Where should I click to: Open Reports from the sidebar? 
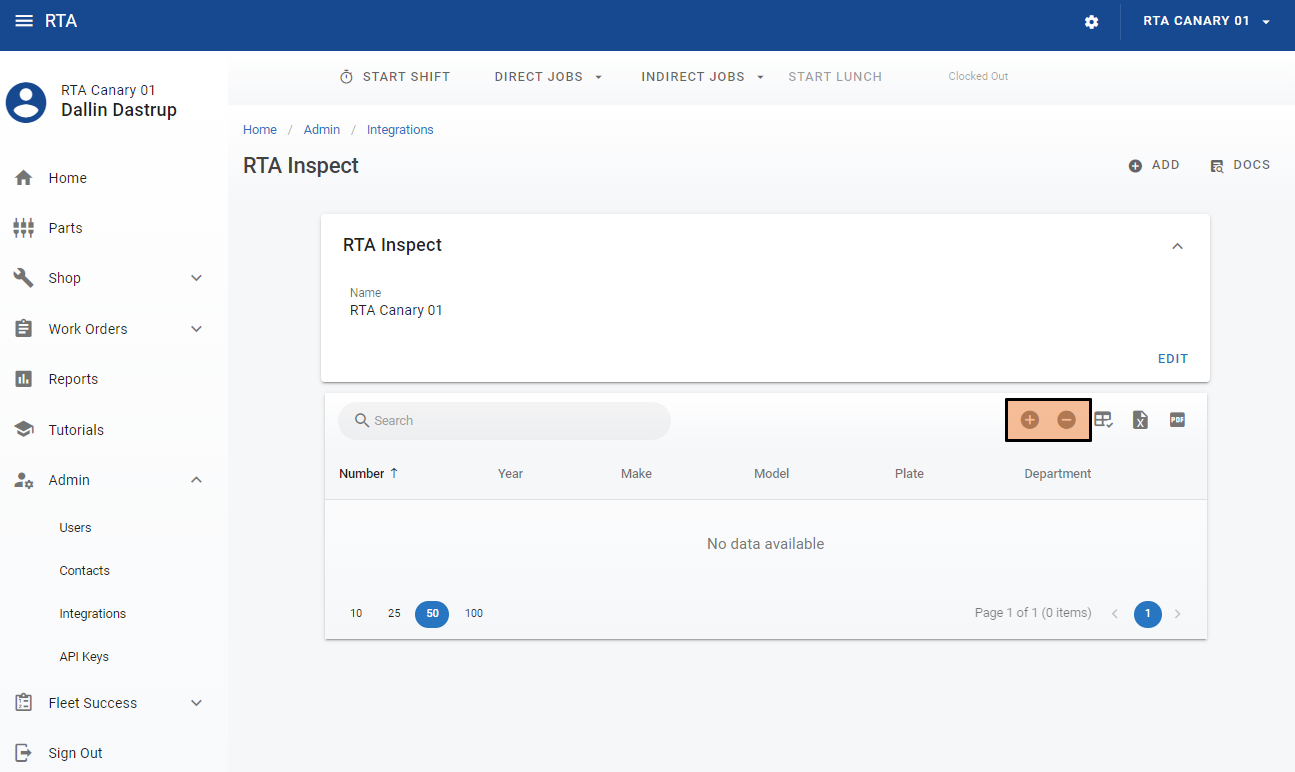[x=73, y=379]
